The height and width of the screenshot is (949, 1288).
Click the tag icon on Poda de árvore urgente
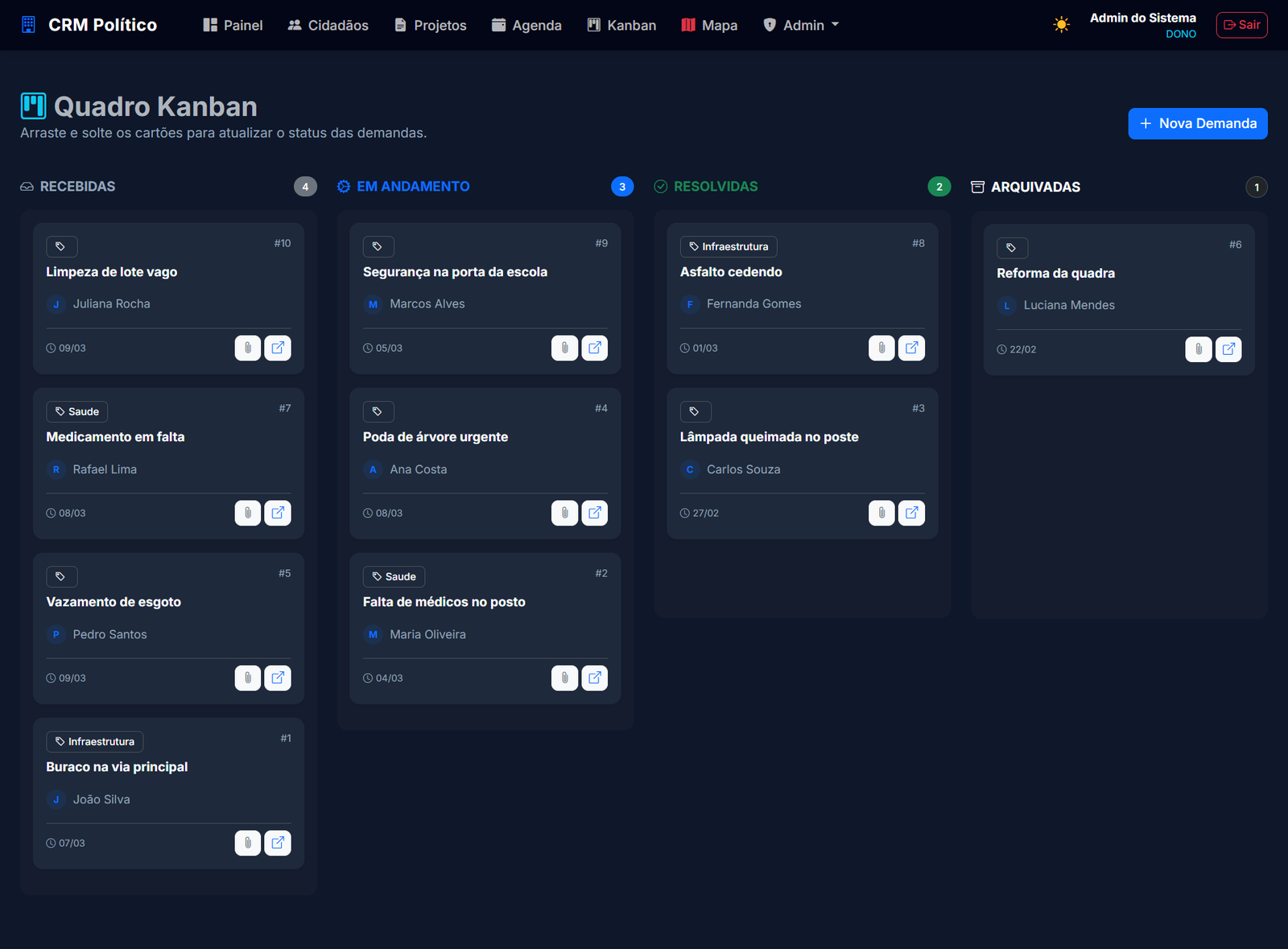point(378,411)
